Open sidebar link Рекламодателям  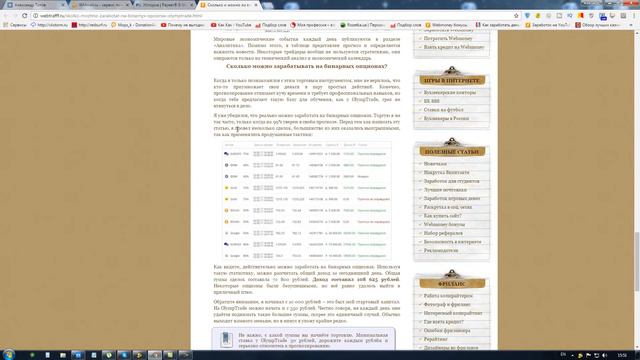pyautogui.click(x=441, y=250)
